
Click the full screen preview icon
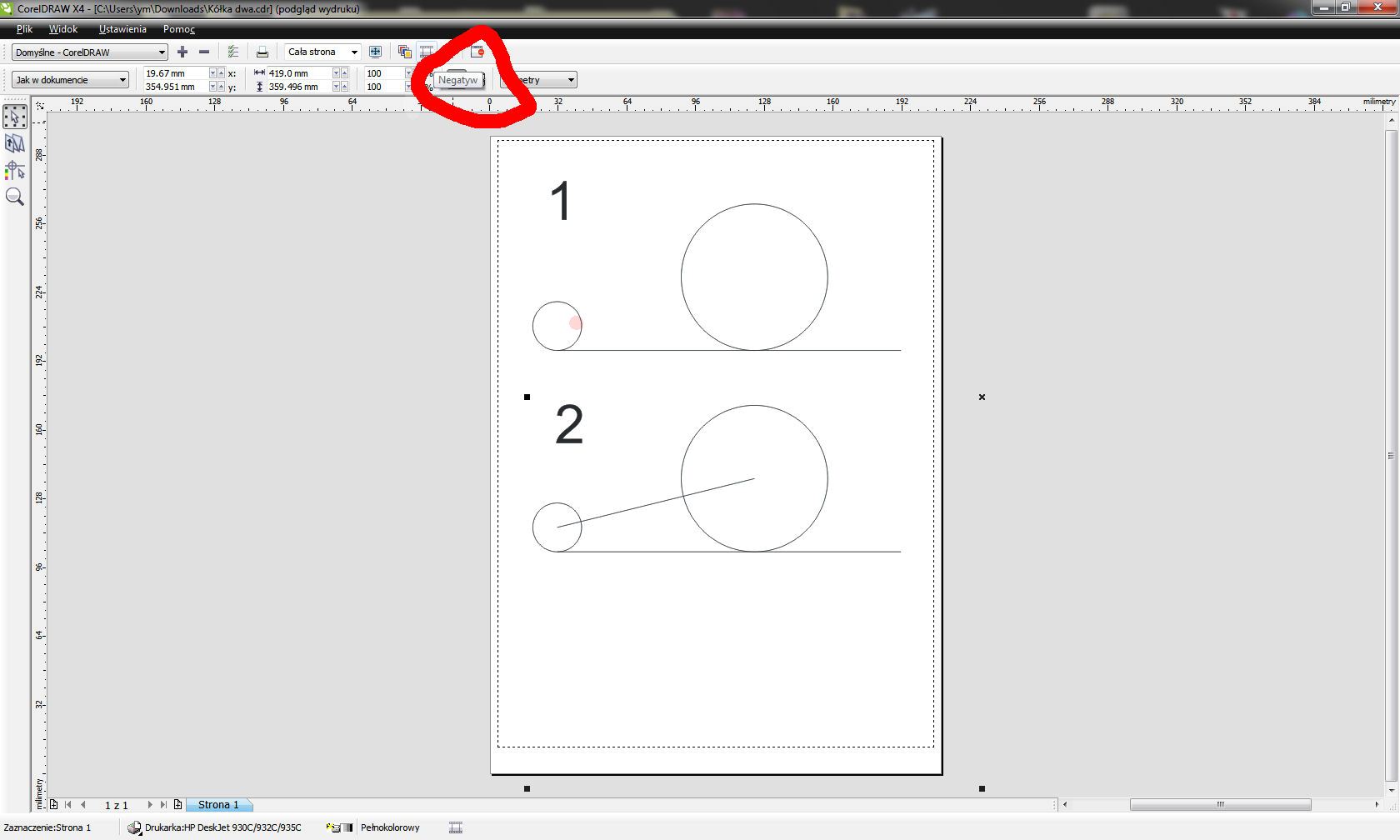[x=375, y=52]
